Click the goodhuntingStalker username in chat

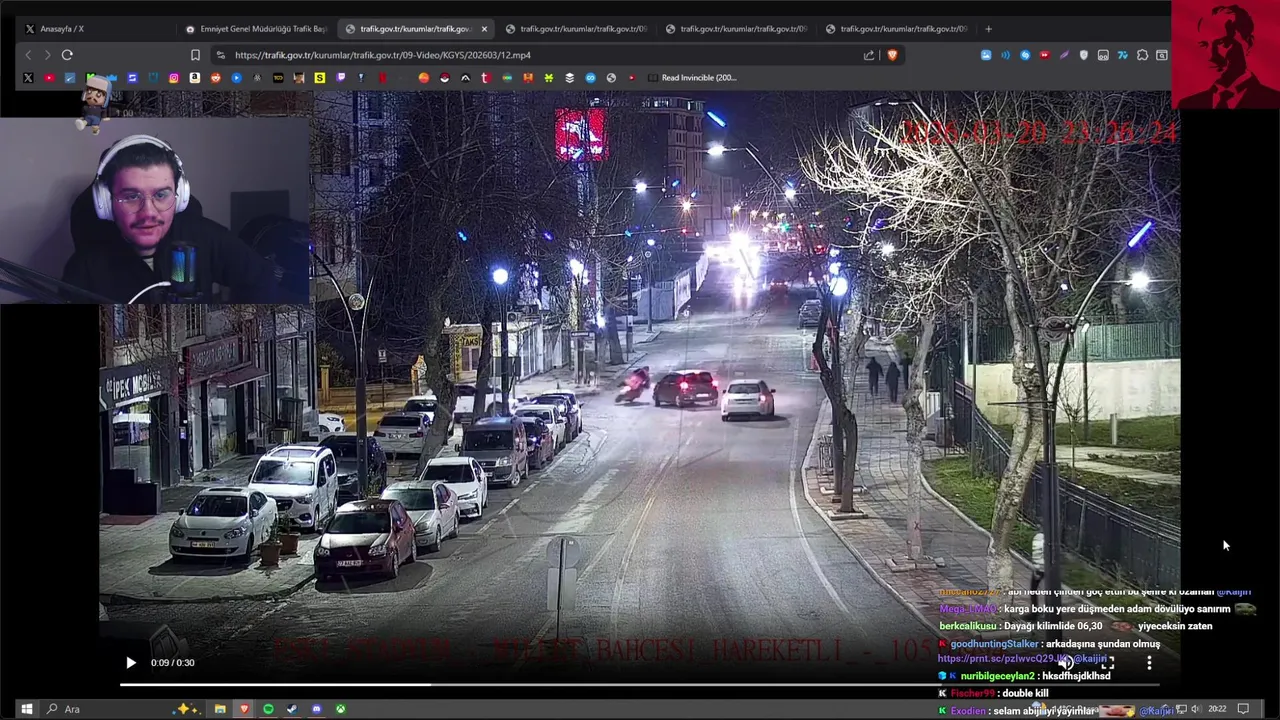pos(994,644)
